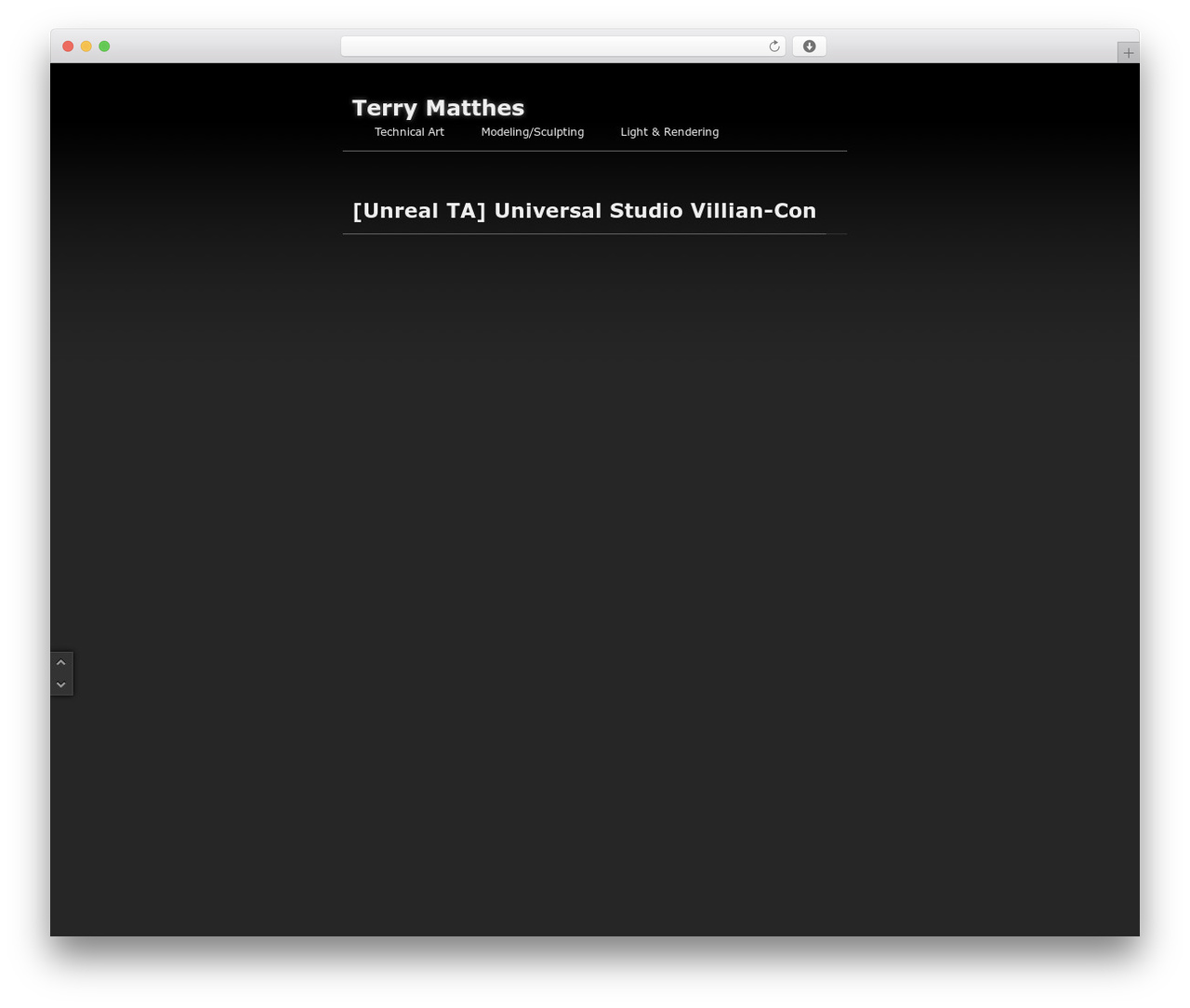Add a new browser tab
The width and height of the screenshot is (1190, 1008).
[x=1128, y=53]
